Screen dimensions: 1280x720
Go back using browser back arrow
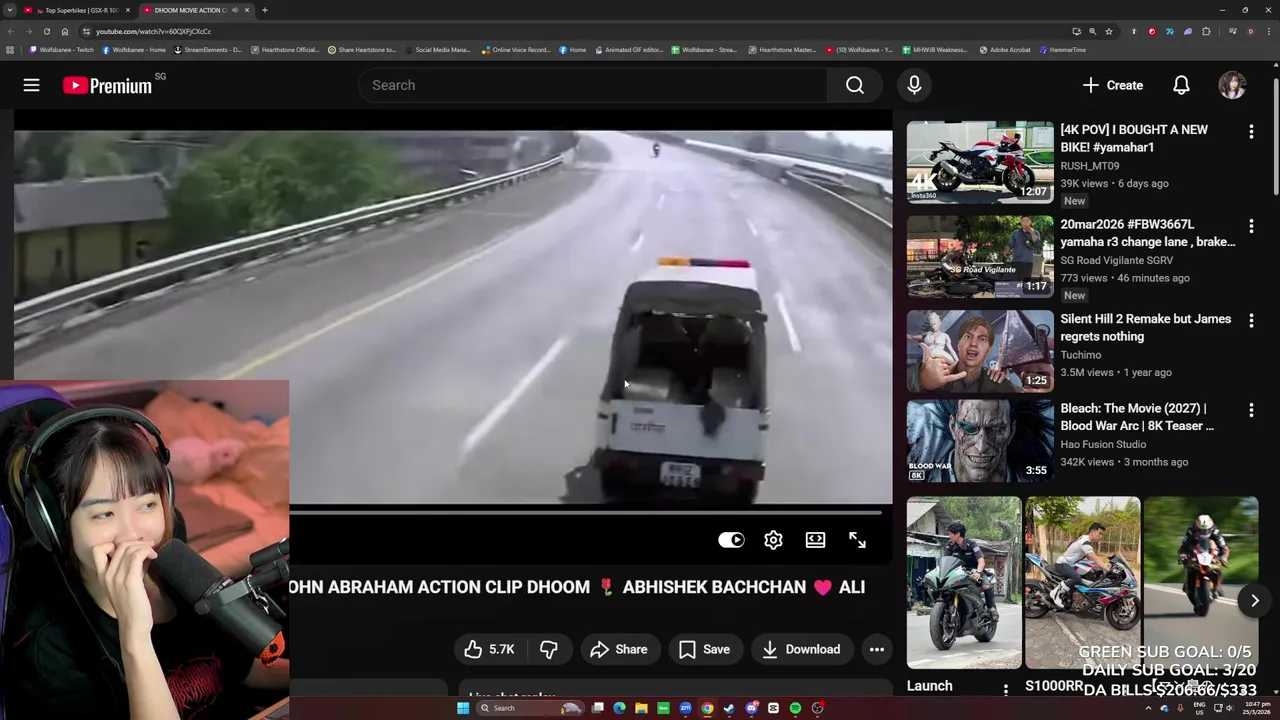click(10, 31)
